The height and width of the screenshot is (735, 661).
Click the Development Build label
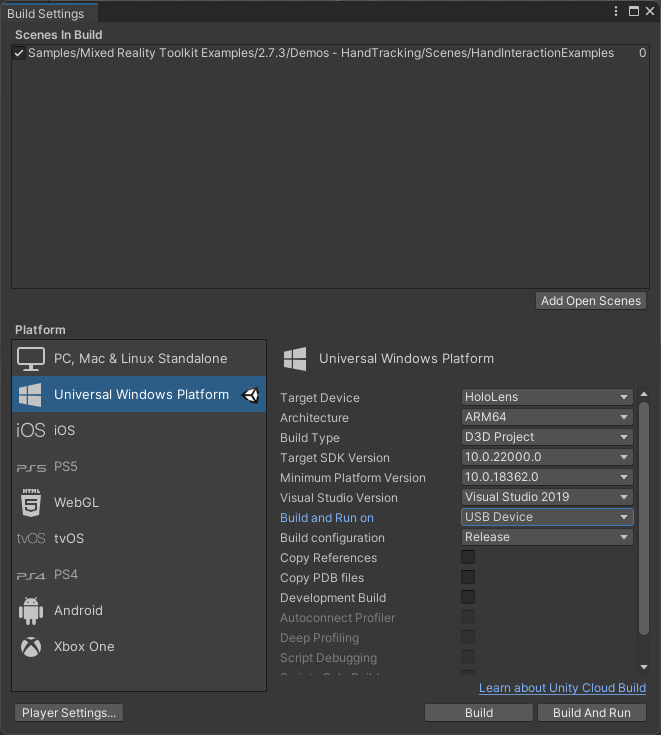(x=333, y=598)
